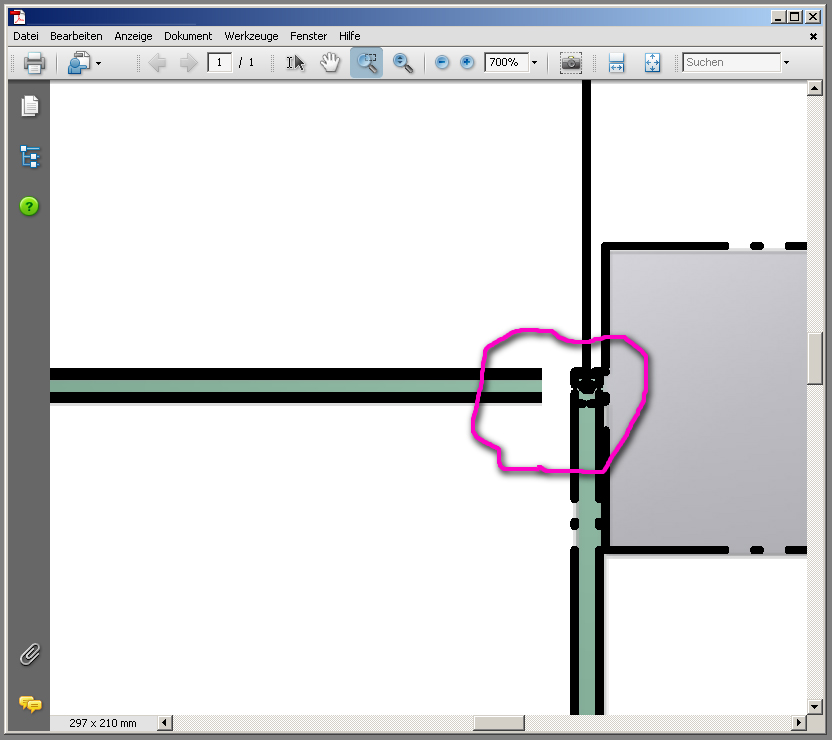Select the Snapshot camera tool
832x740 pixels.
tap(571, 63)
